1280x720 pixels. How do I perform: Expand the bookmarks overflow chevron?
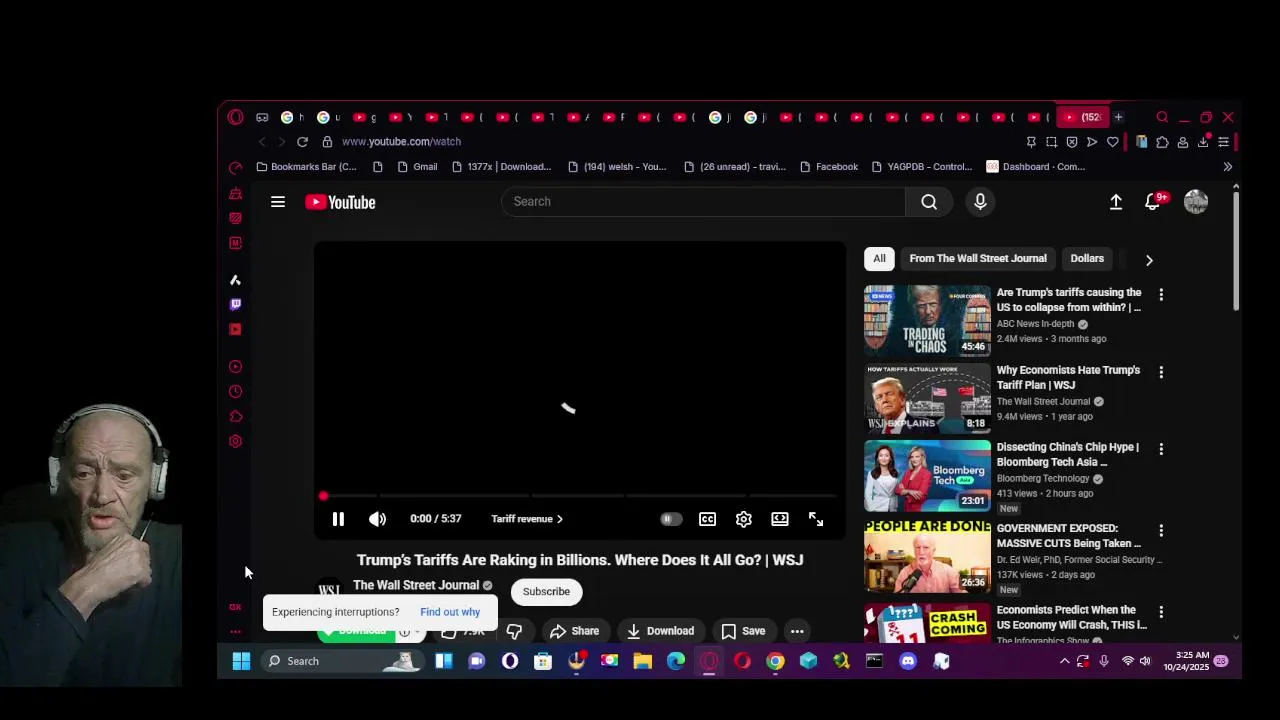coord(1227,167)
